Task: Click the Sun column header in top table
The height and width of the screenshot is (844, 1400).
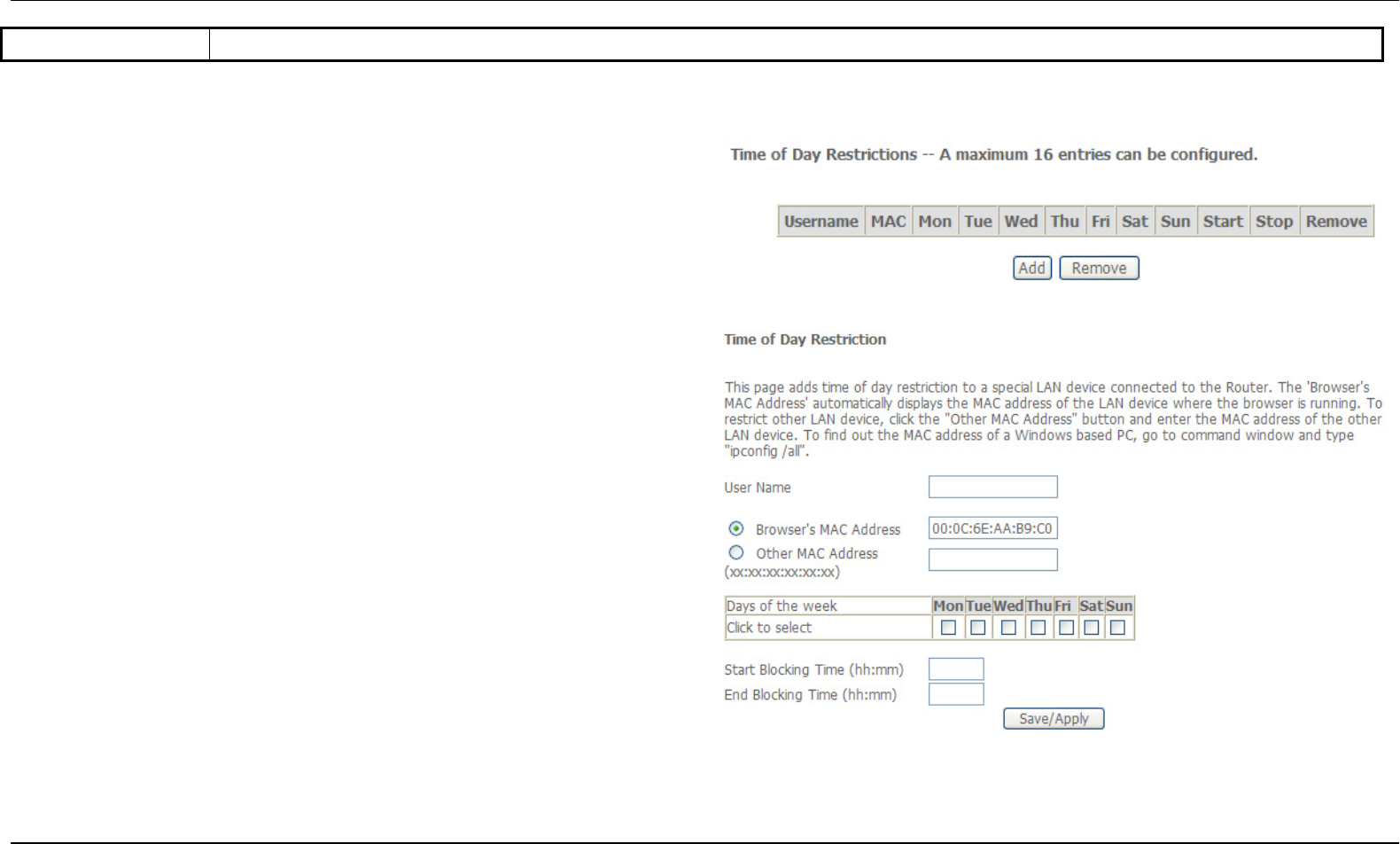Action: pos(1175,221)
